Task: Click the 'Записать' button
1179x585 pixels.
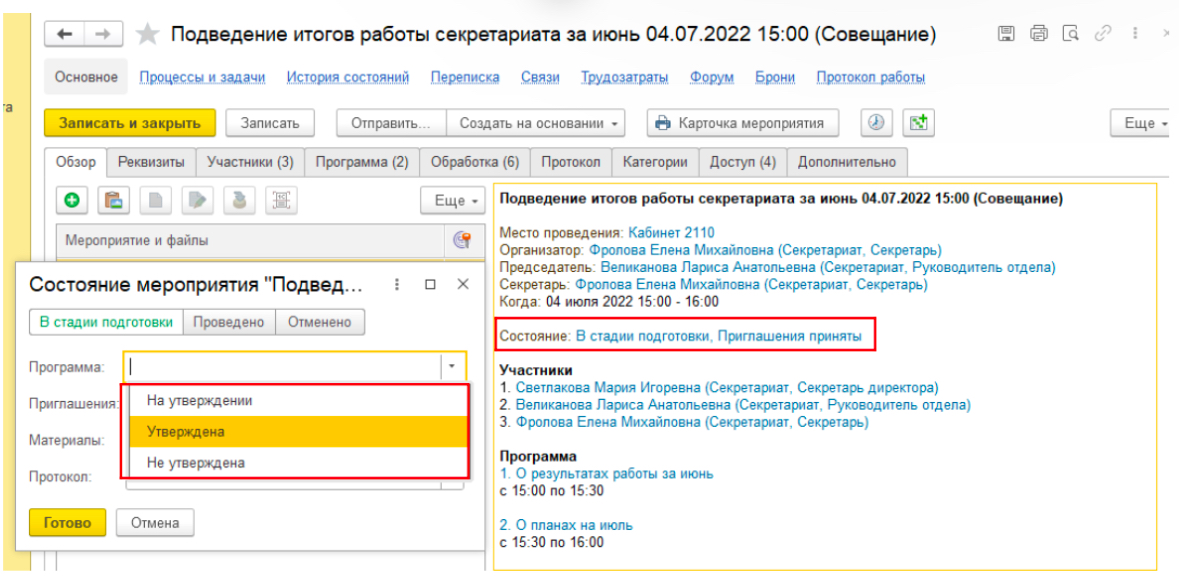Action: click(270, 123)
